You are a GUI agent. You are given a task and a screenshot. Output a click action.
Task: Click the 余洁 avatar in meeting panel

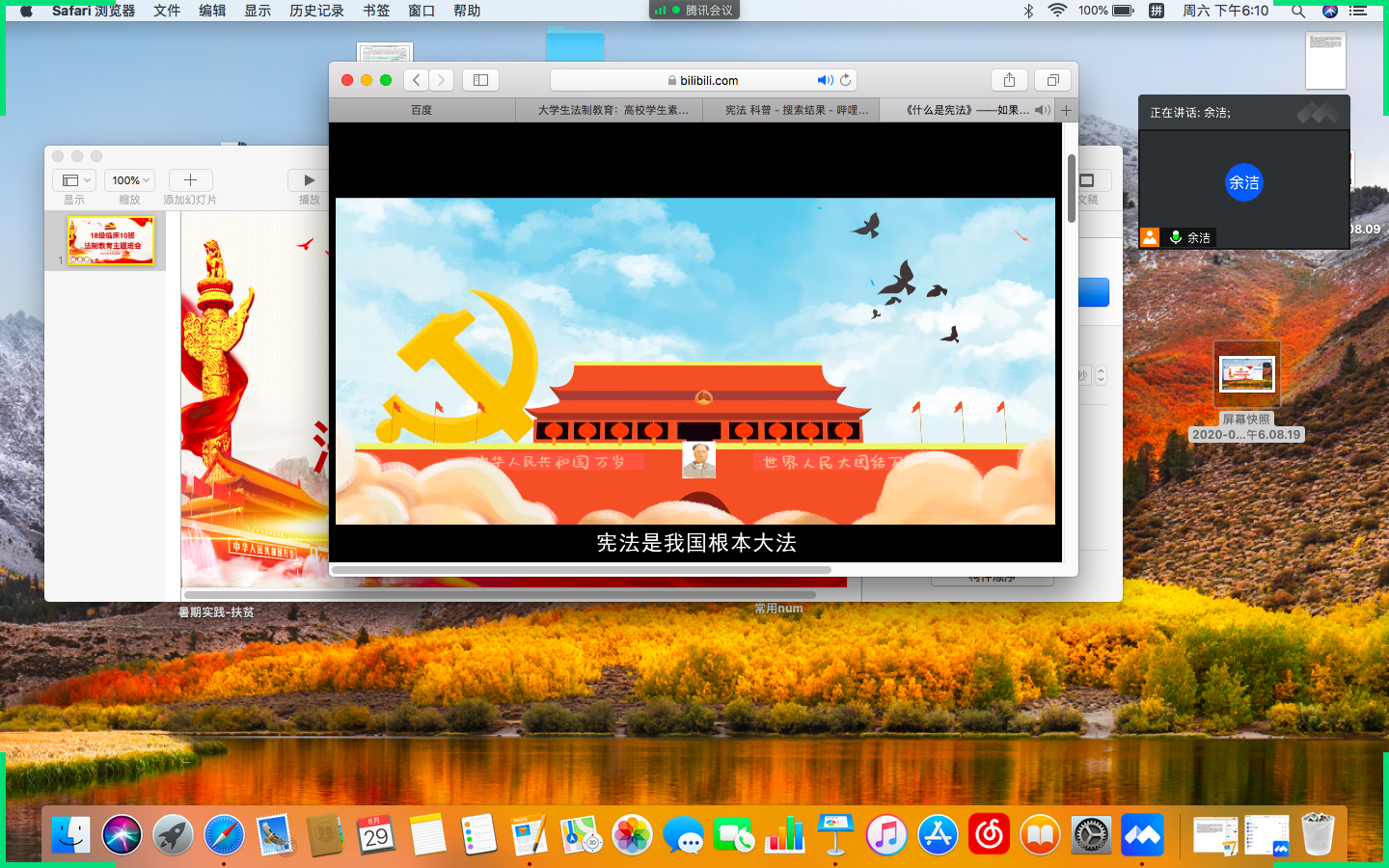[x=1244, y=182]
